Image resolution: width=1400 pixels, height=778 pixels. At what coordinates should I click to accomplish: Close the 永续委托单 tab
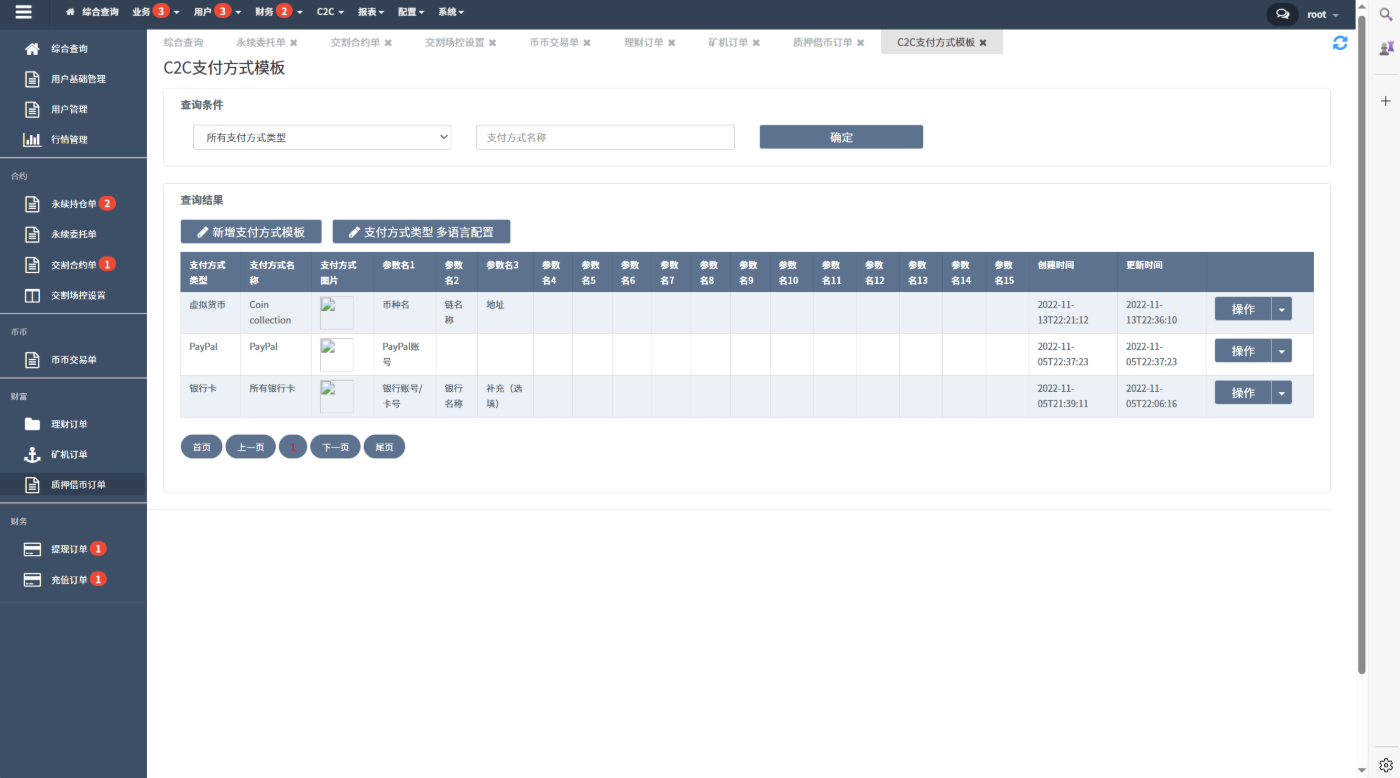tap(294, 43)
